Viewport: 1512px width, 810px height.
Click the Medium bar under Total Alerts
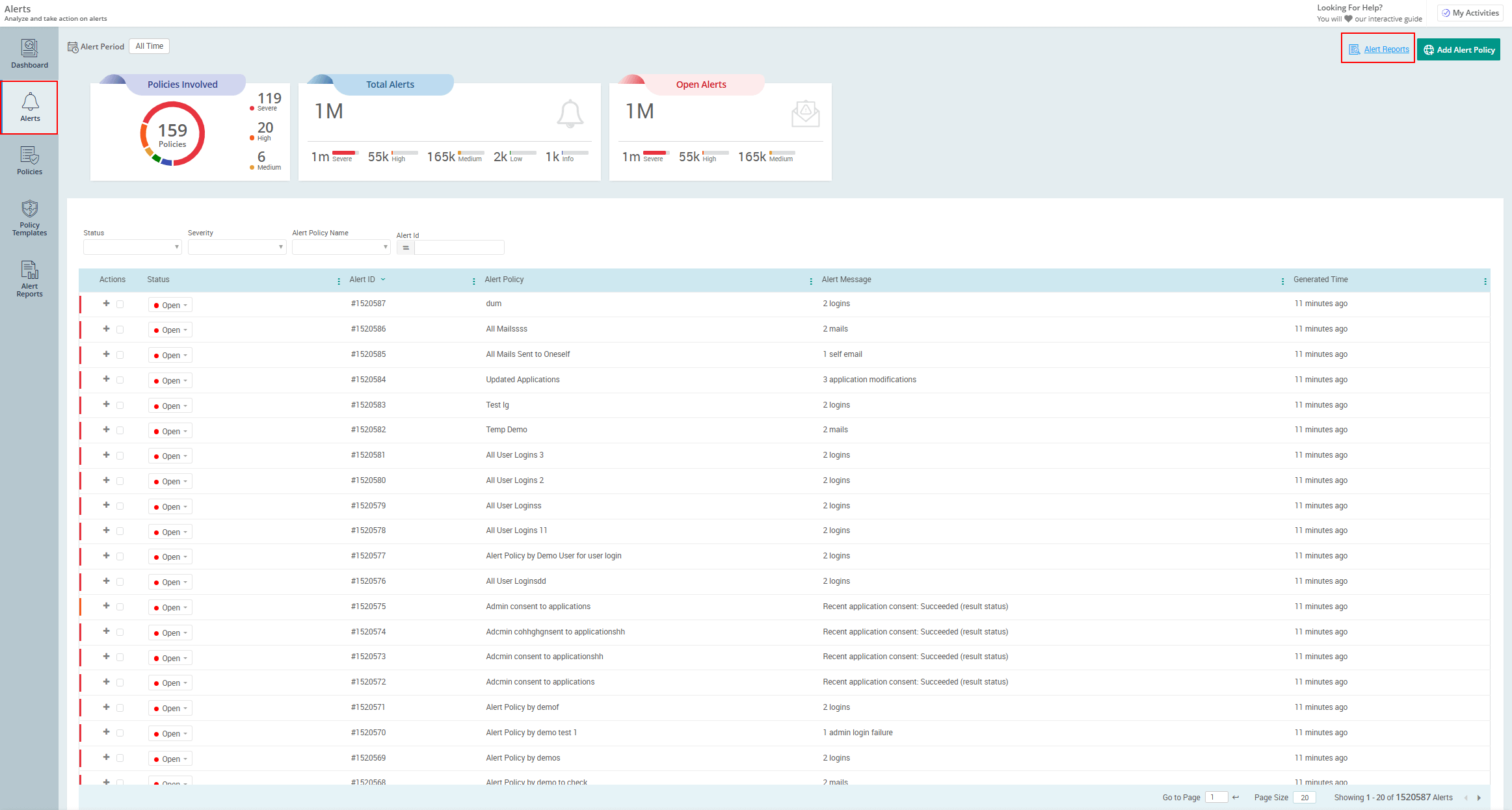471,153
